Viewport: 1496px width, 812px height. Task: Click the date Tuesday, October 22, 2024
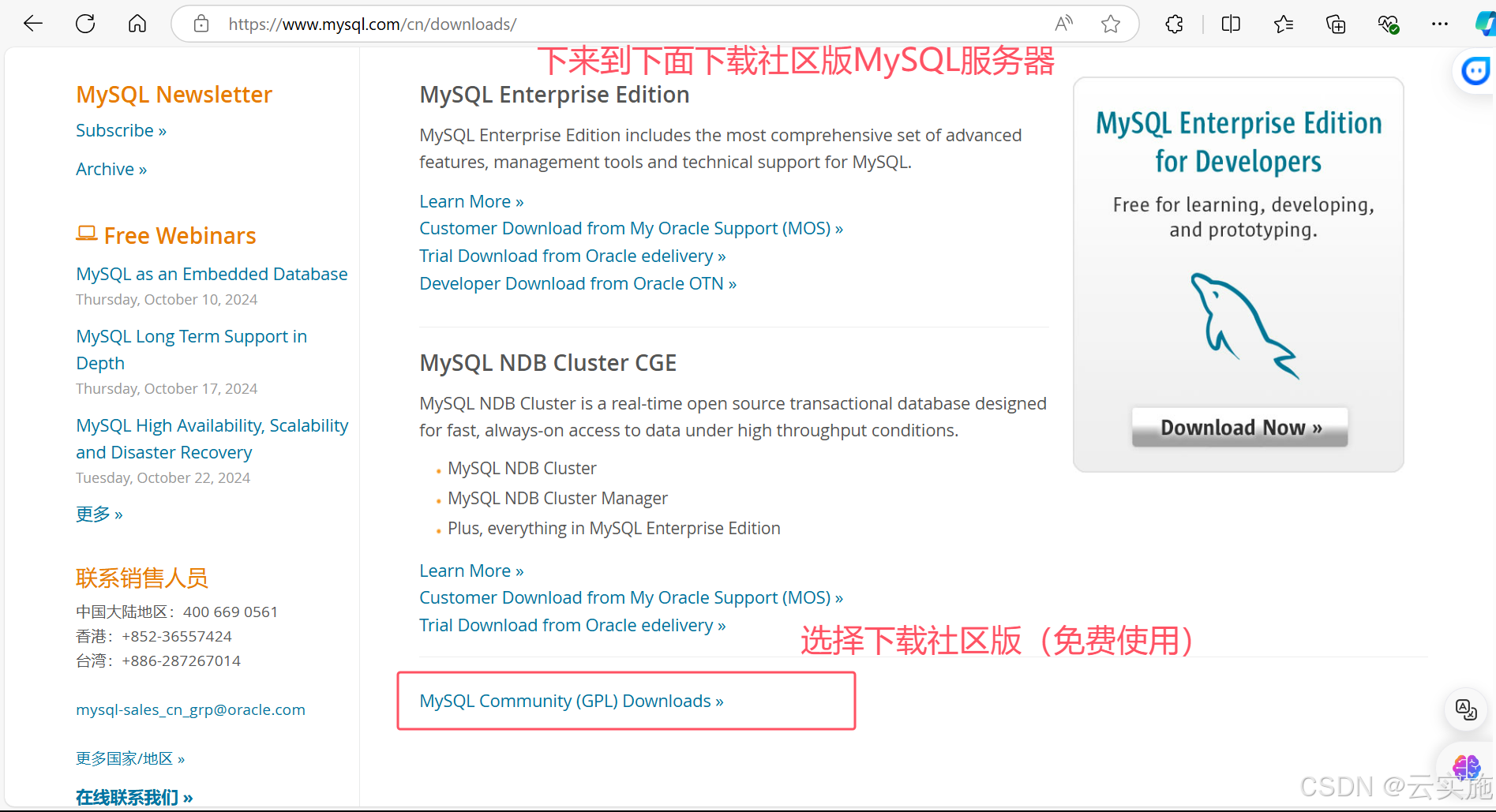click(x=163, y=477)
